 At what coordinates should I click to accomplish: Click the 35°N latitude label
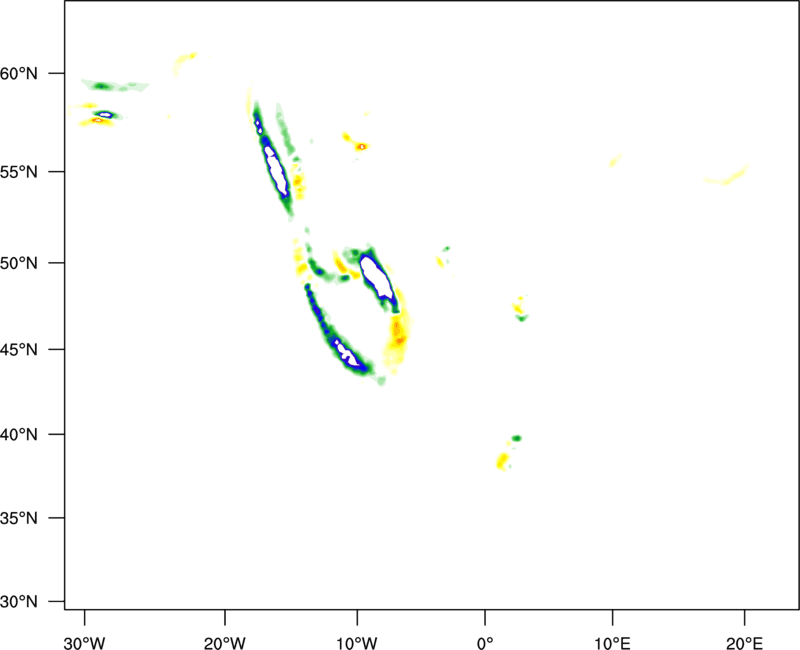[x=19, y=518]
